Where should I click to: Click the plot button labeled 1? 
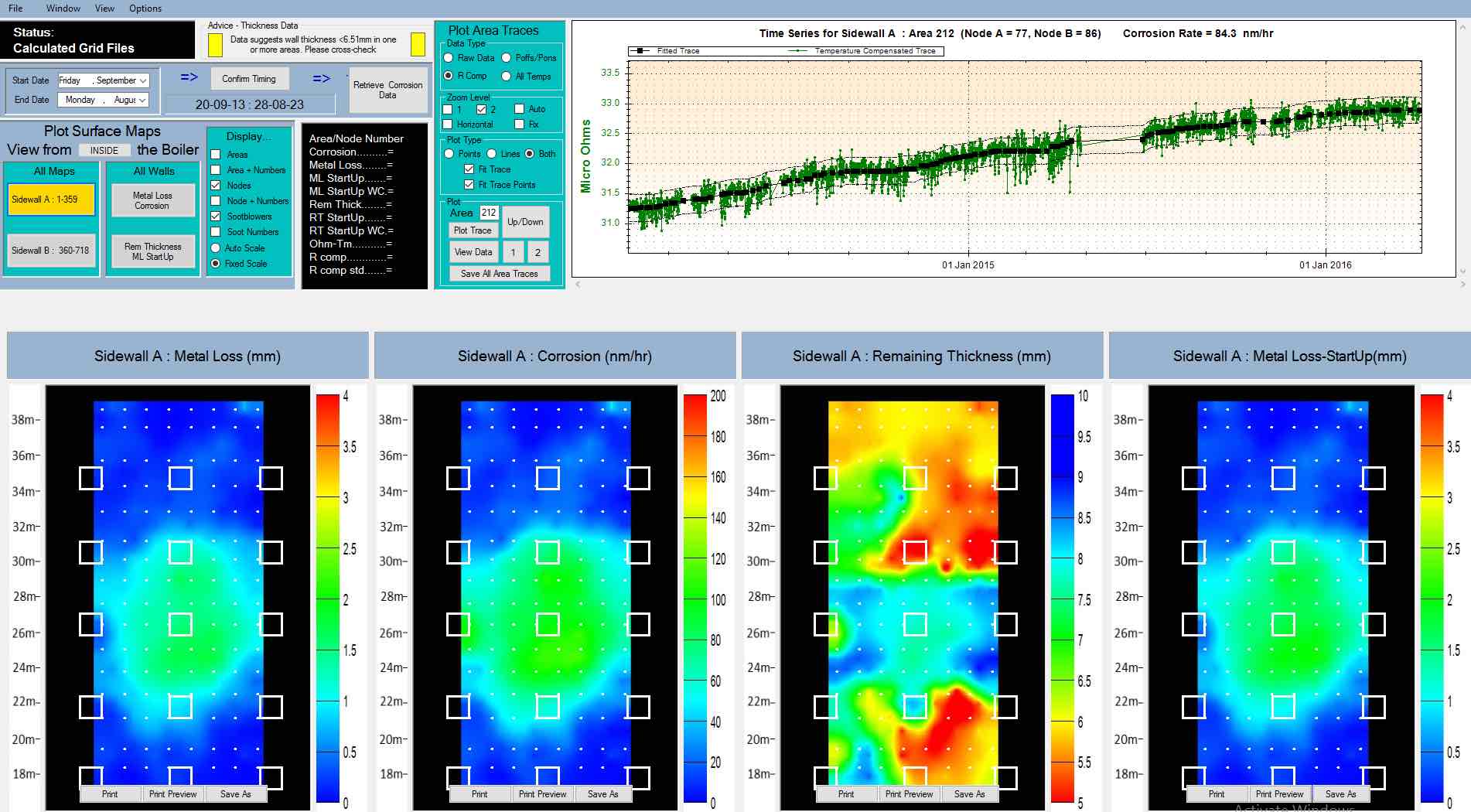point(513,252)
